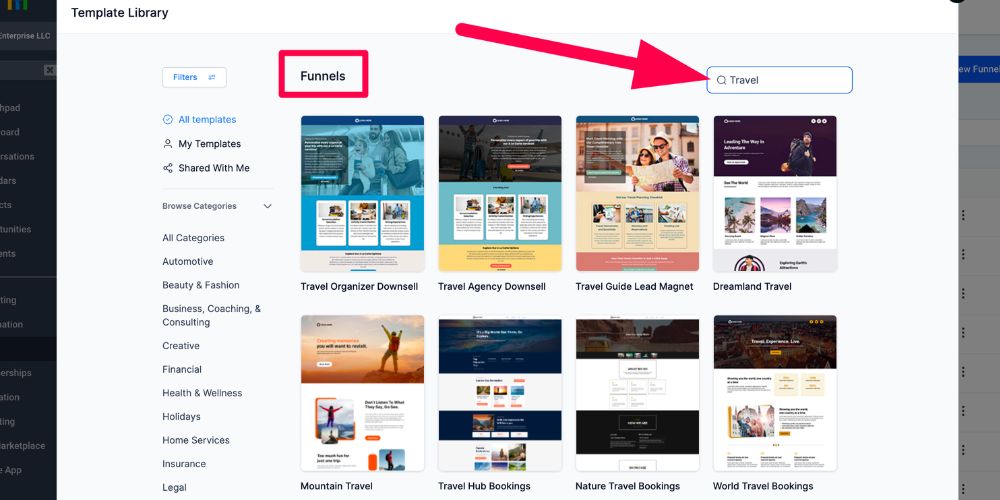Choose the Beauty & Fashion category
1000x500 pixels.
click(x=201, y=285)
